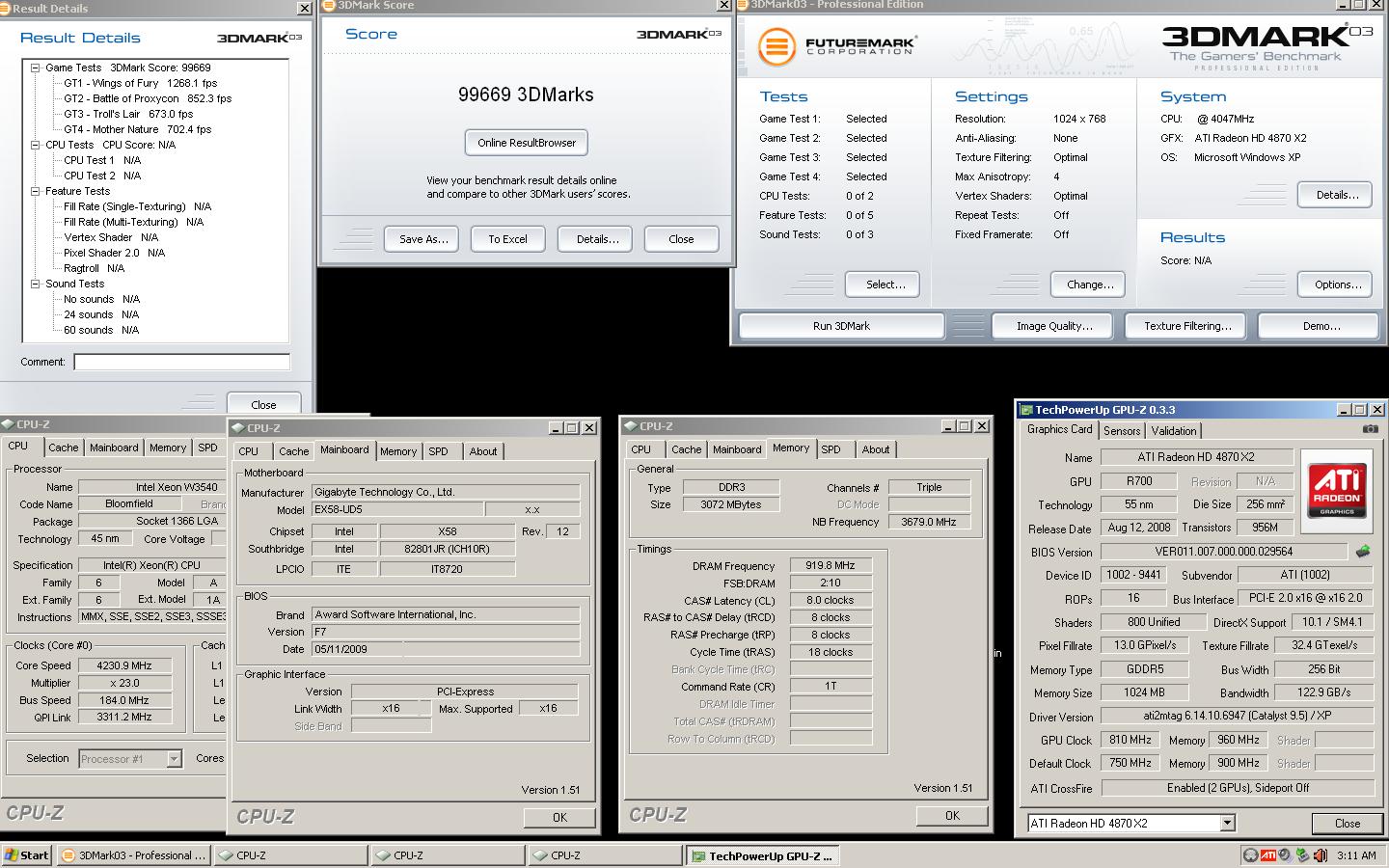Click the 3:11 AM system clock
The image size is (1389, 868).
click(x=1356, y=855)
